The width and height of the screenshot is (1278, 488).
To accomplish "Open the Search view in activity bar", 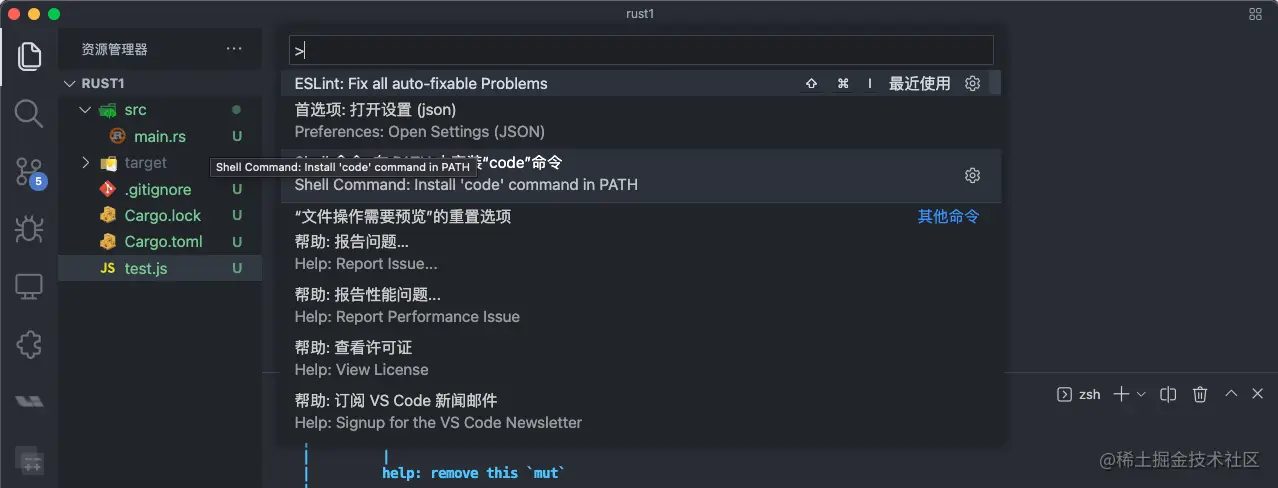I will pos(29,113).
